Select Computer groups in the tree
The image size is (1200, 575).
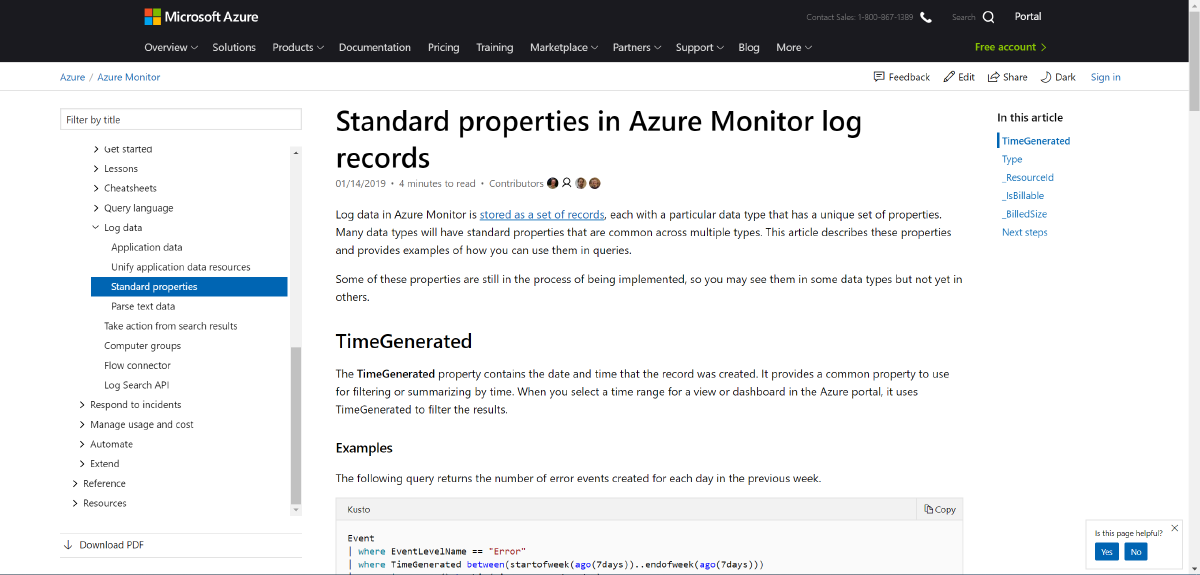143,346
